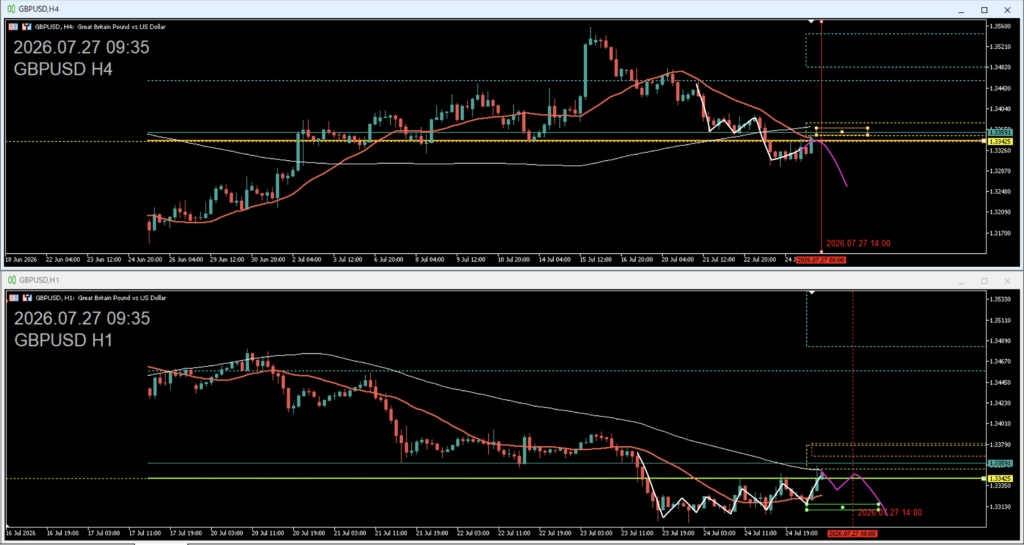This screenshot has height=545, width=1024.
Task: Click the 1.33591 price tag on H4 scale
Action: [x=999, y=132]
